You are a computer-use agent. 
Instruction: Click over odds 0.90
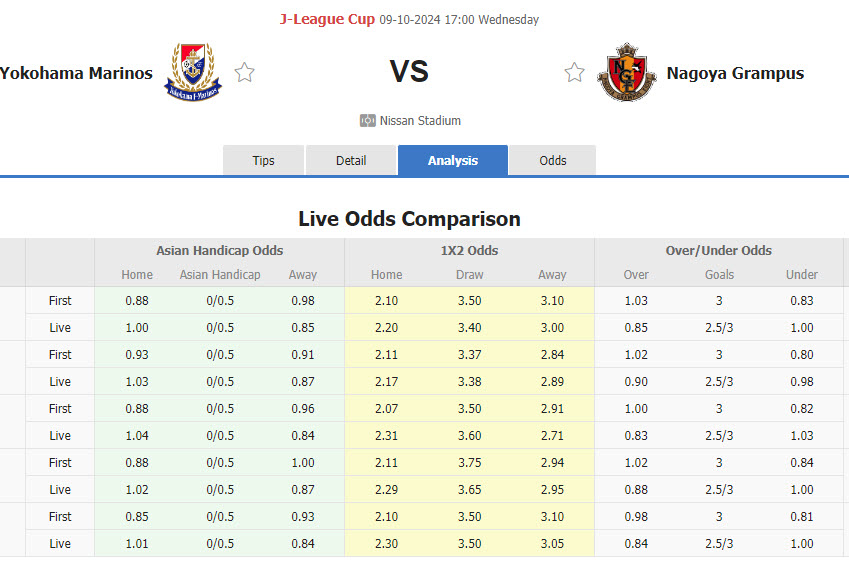click(x=636, y=382)
